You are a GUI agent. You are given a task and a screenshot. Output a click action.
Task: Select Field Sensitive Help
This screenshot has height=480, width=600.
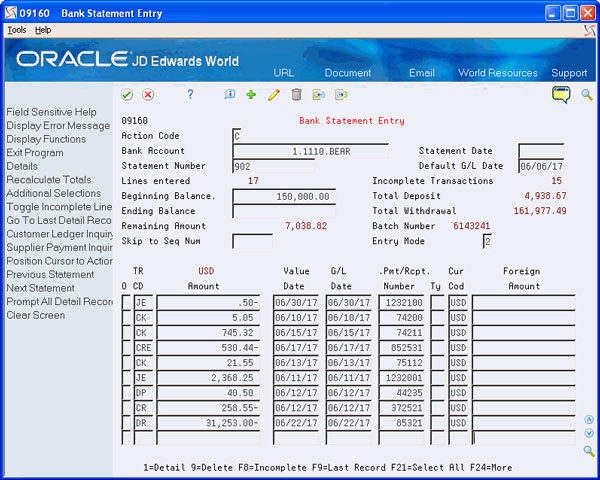(51, 112)
